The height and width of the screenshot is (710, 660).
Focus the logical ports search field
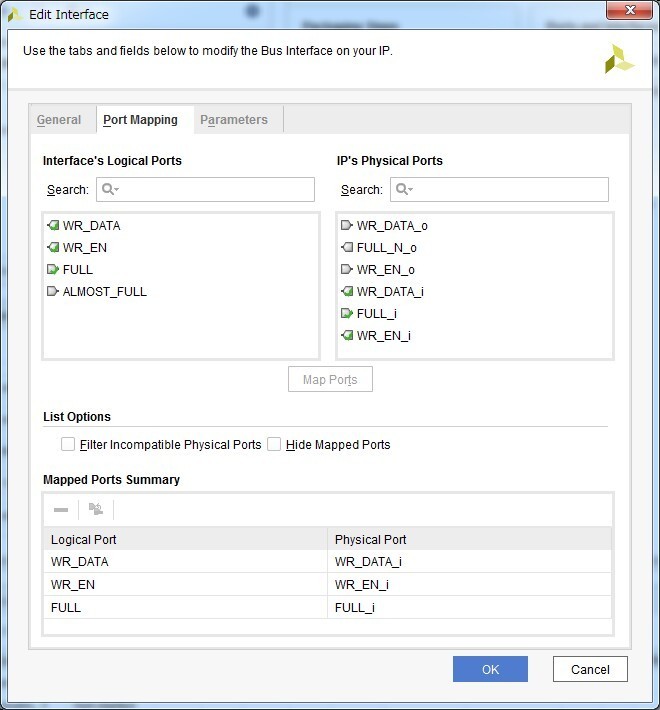pos(206,189)
